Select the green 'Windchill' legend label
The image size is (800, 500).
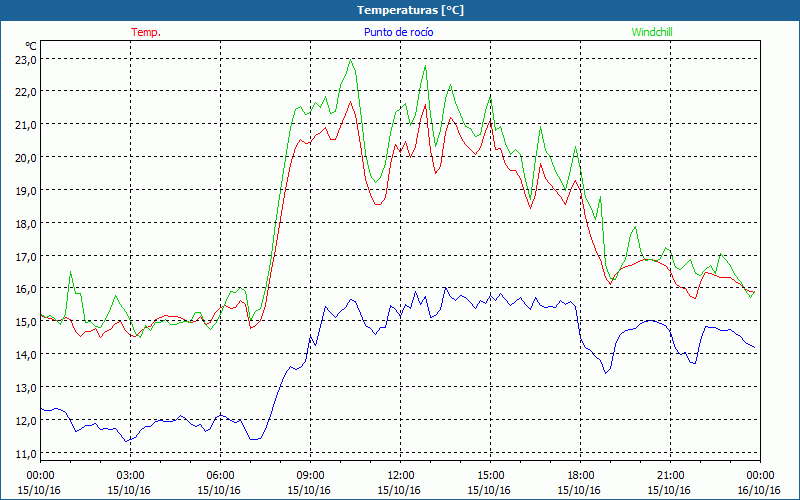pyautogui.click(x=652, y=32)
